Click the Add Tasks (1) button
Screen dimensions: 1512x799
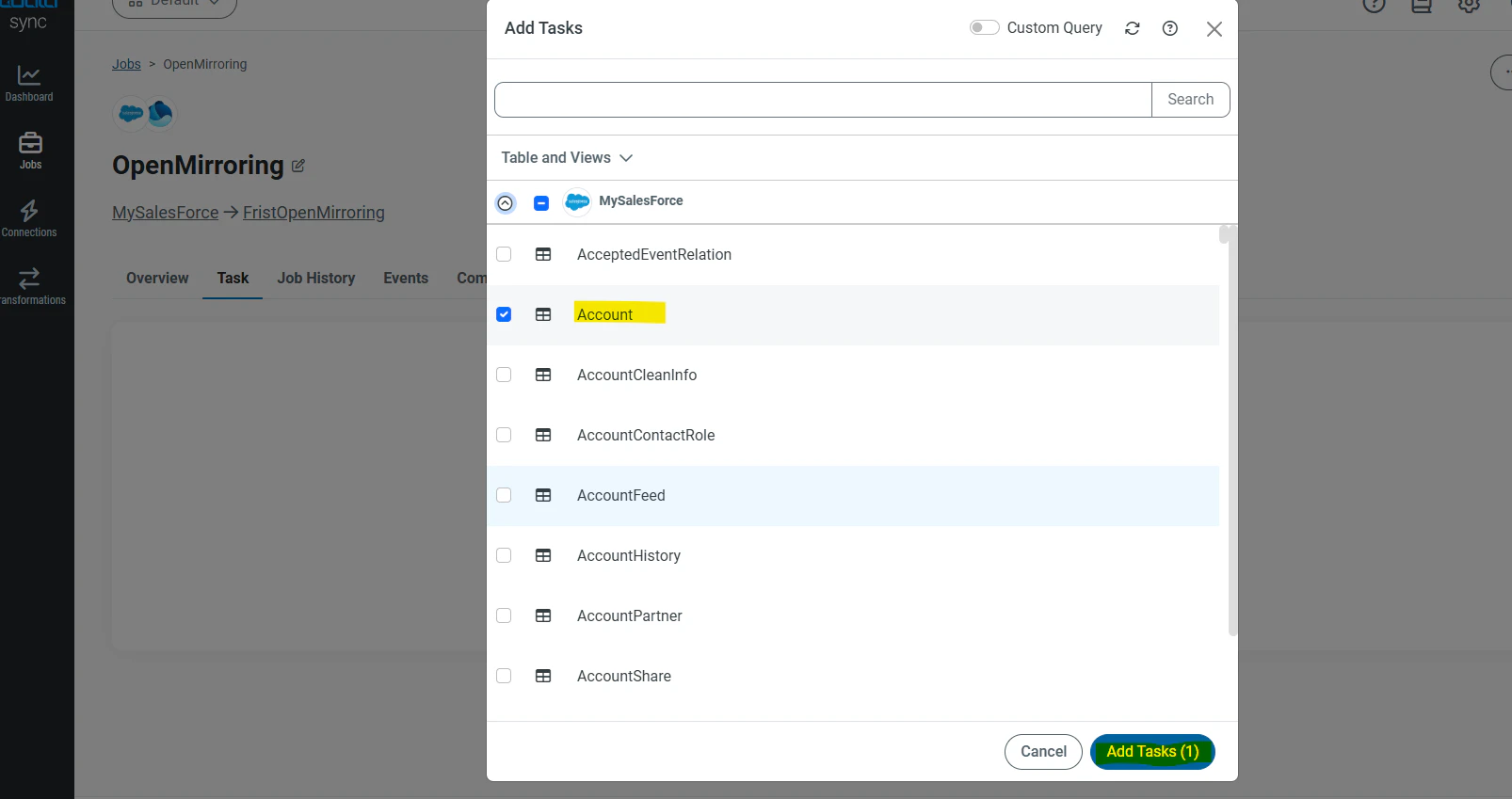coord(1152,752)
